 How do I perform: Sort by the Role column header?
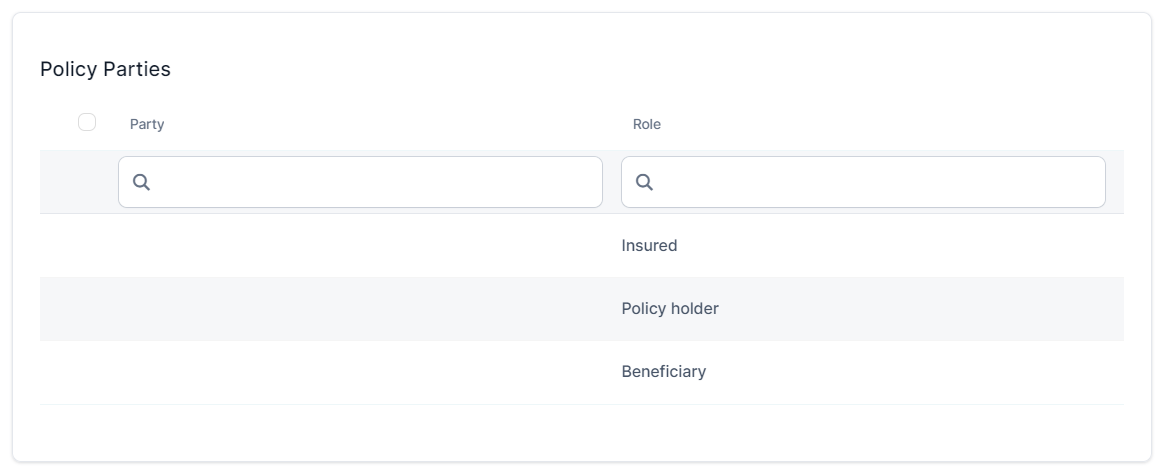pos(647,124)
